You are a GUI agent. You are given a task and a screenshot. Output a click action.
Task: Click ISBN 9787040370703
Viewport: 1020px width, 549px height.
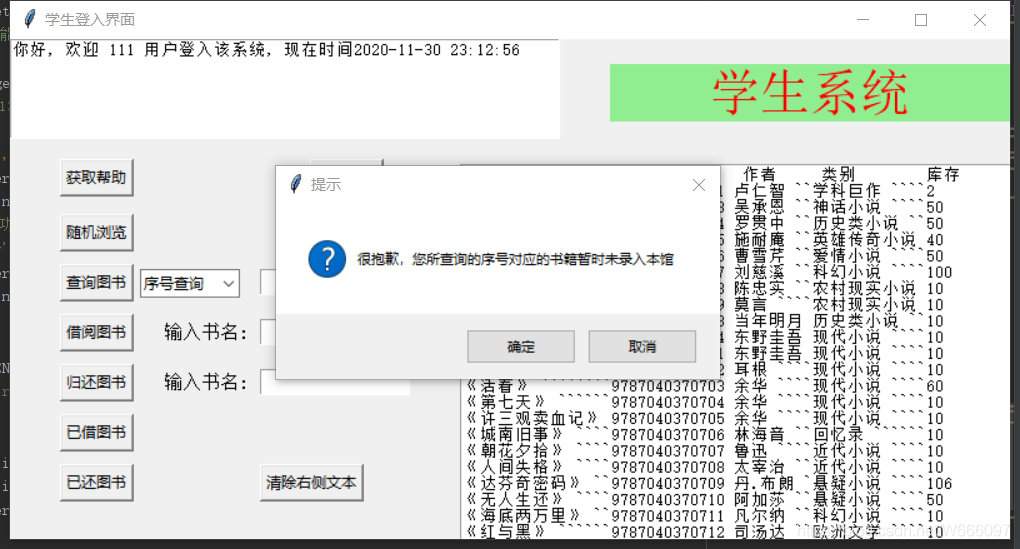coord(667,386)
